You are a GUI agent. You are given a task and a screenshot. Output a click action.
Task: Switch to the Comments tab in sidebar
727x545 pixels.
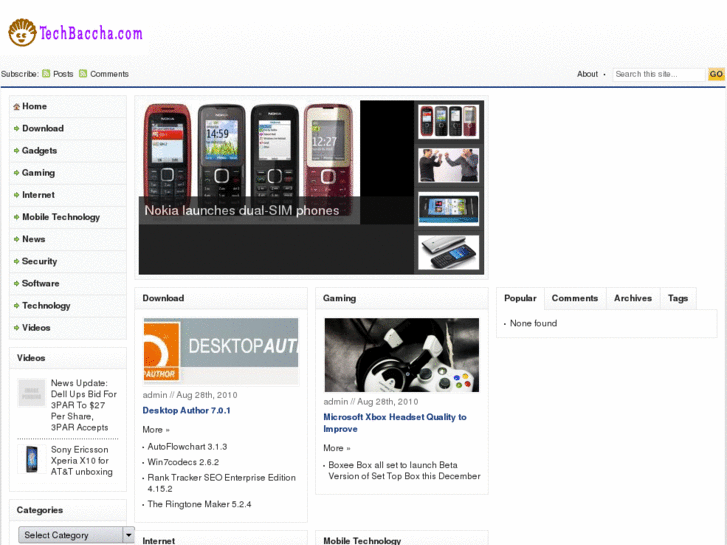click(x=575, y=298)
